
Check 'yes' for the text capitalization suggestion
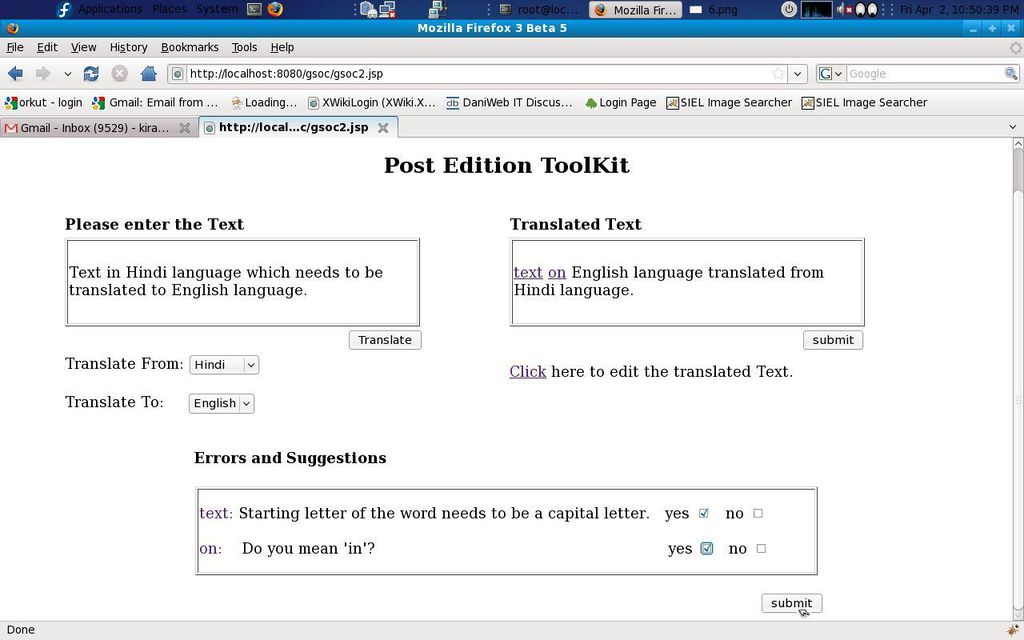coord(704,513)
